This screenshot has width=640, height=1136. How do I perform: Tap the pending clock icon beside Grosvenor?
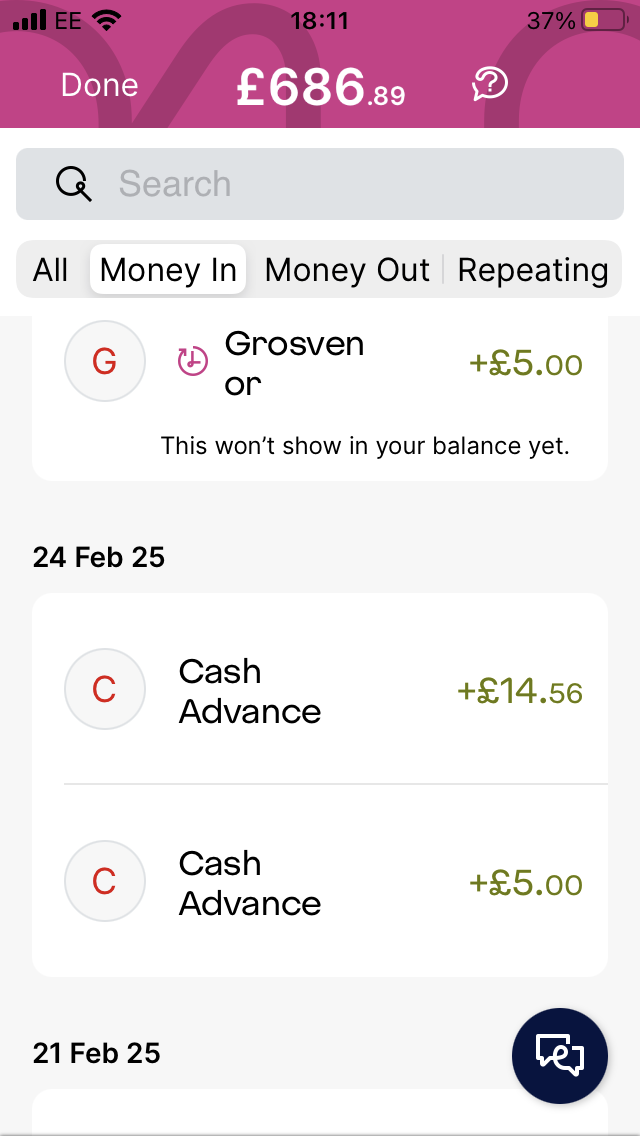(x=193, y=360)
